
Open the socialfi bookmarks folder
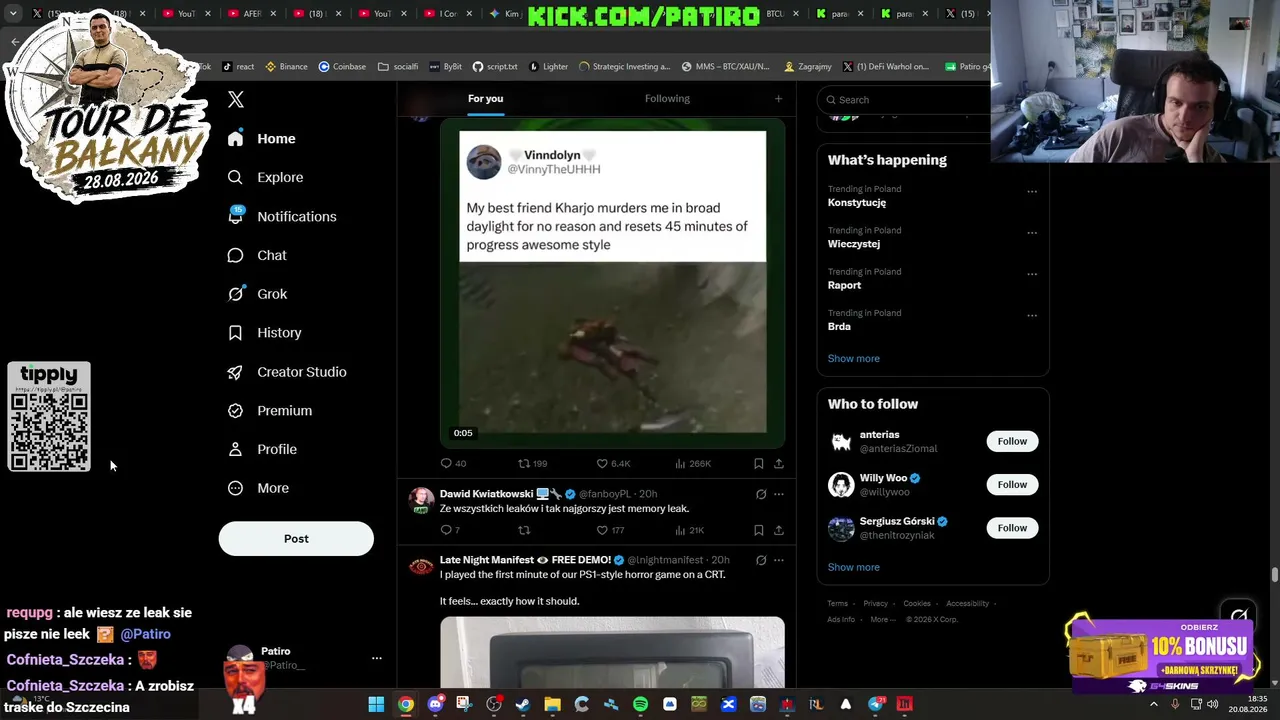398,67
